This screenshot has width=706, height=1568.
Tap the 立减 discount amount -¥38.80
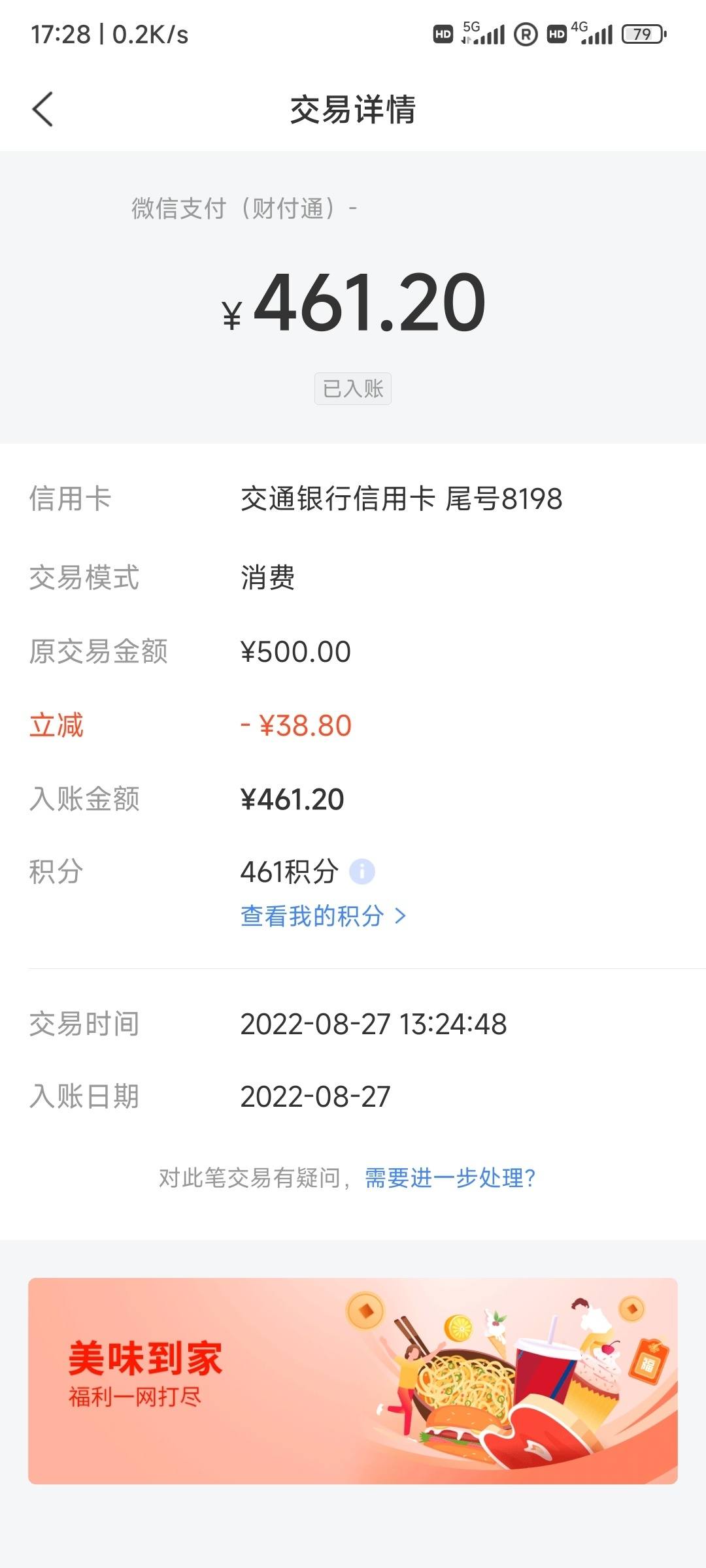pos(296,725)
